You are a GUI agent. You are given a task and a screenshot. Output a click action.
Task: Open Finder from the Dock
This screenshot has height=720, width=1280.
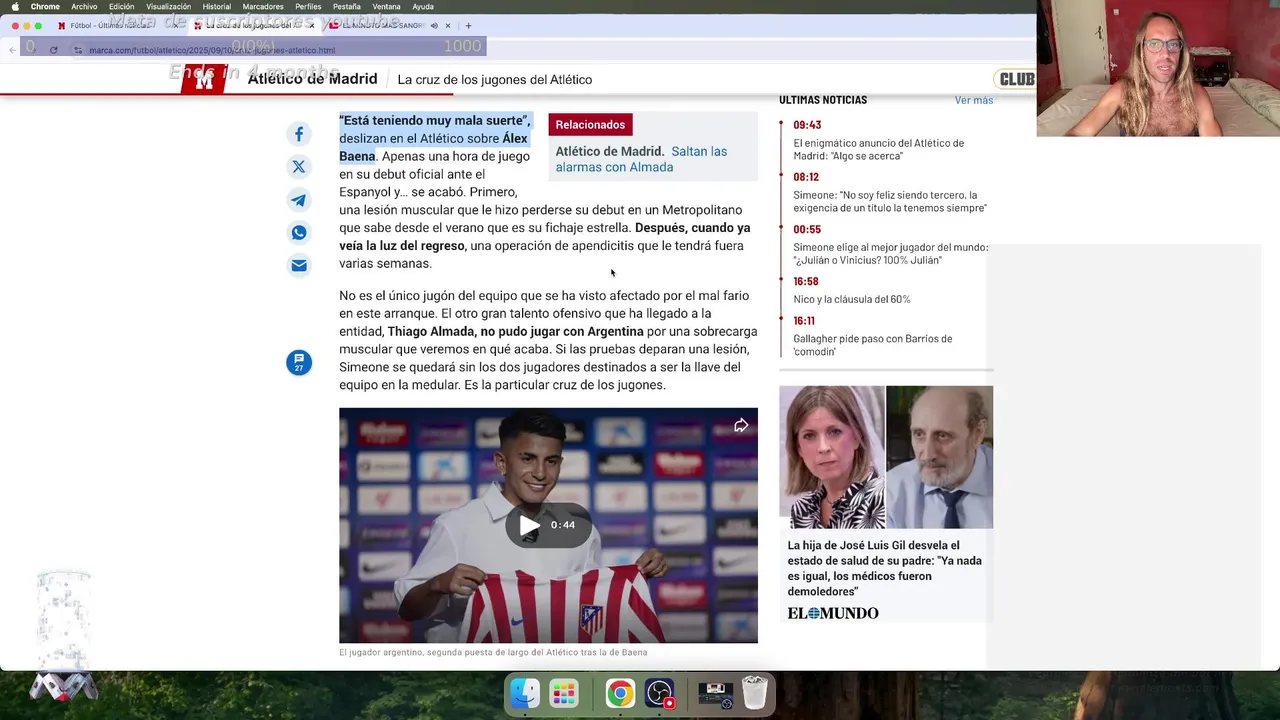pyautogui.click(x=525, y=693)
